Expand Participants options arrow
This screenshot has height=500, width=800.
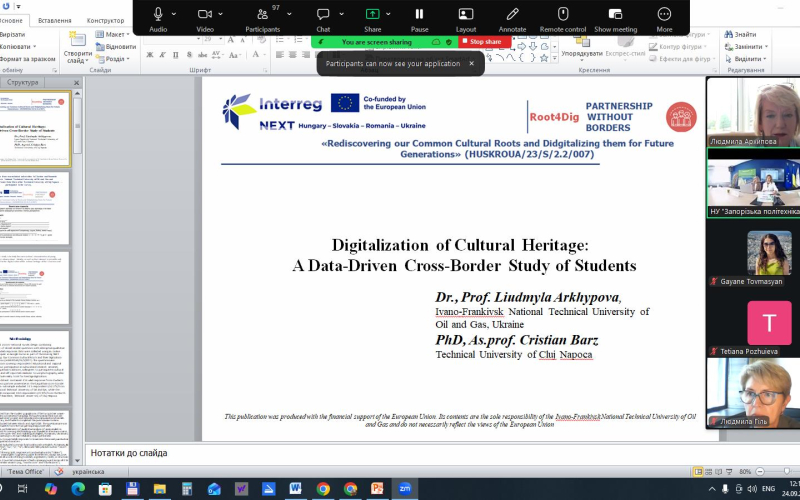[289, 14]
